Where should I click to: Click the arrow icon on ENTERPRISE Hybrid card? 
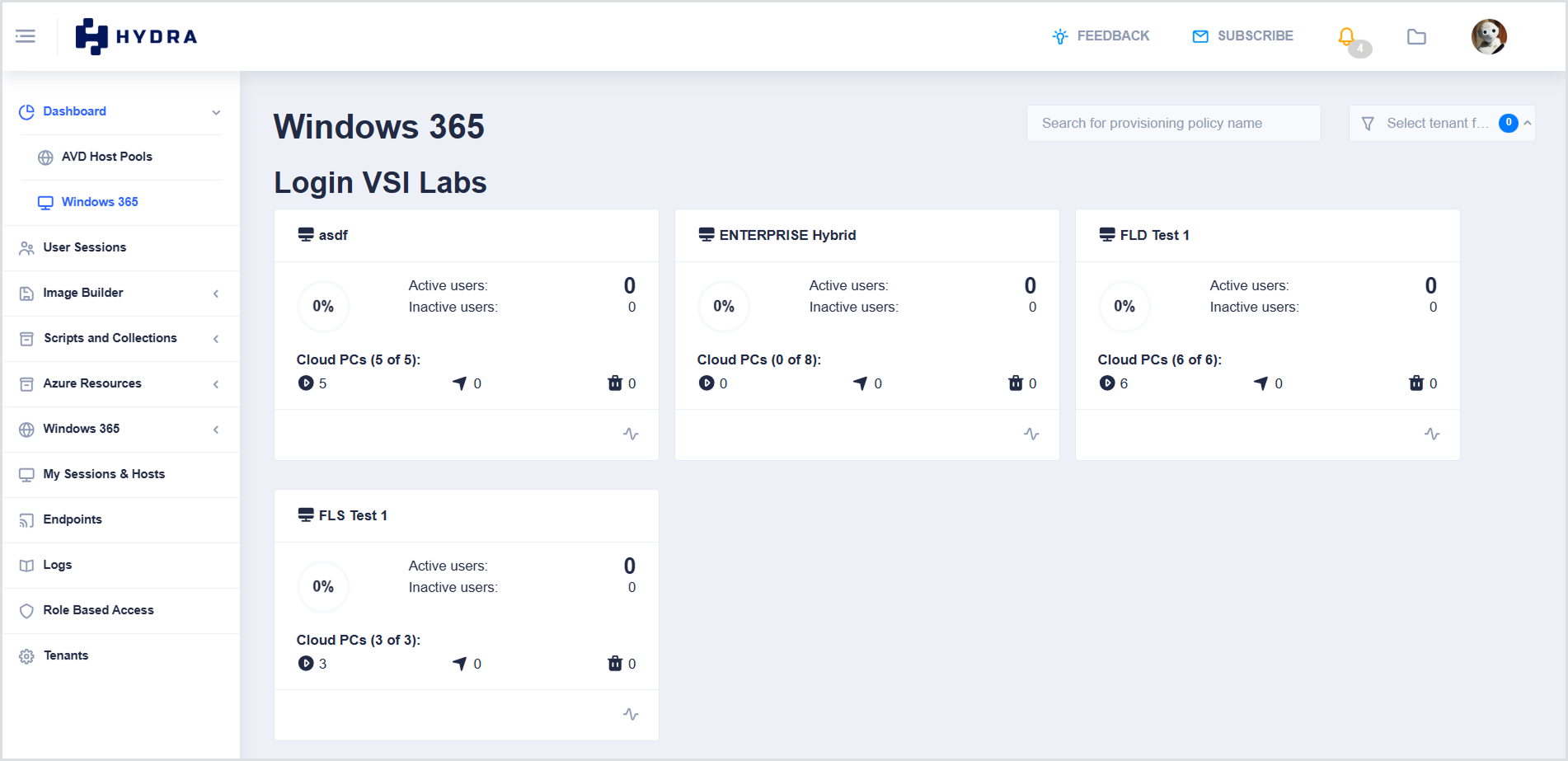tap(861, 383)
